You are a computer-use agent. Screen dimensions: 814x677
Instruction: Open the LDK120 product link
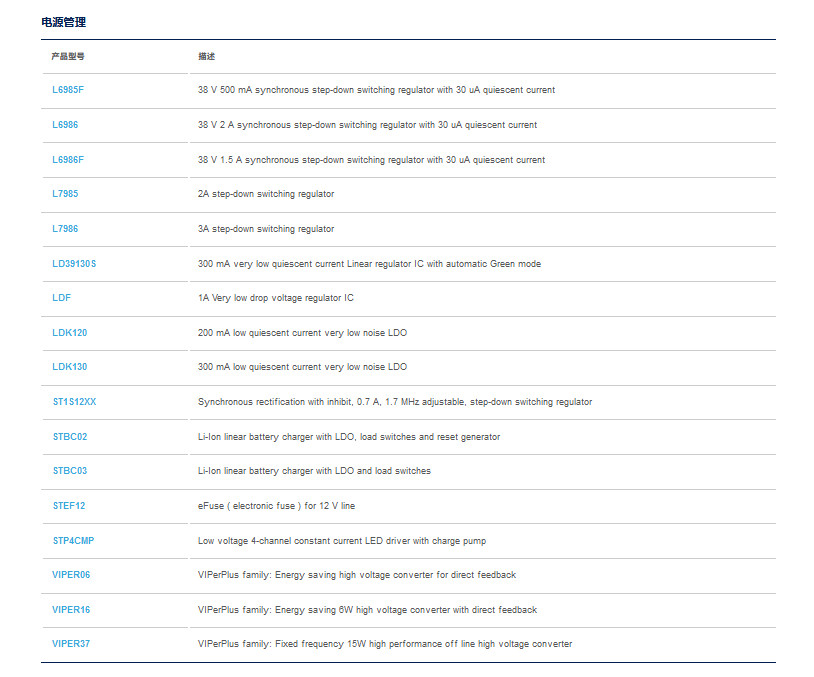(x=70, y=333)
